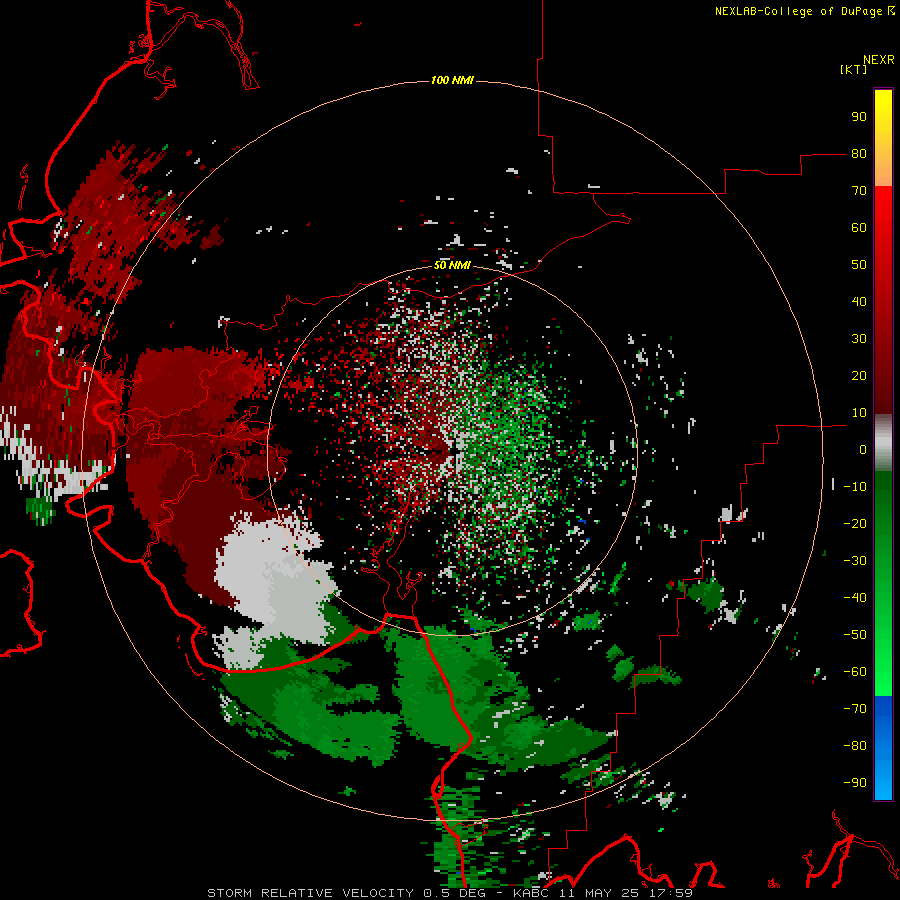Click the [KT] units label

(x=853, y=69)
